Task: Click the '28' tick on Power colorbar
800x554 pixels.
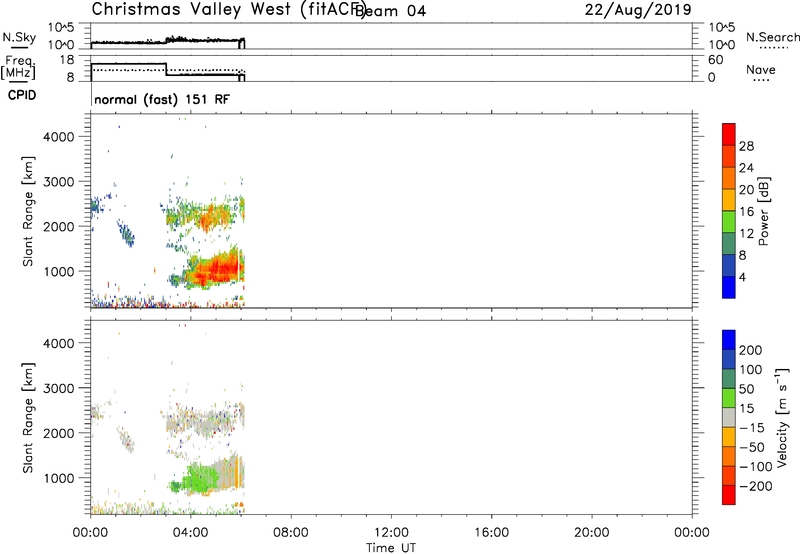Action: pyautogui.click(x=746, y=146)
